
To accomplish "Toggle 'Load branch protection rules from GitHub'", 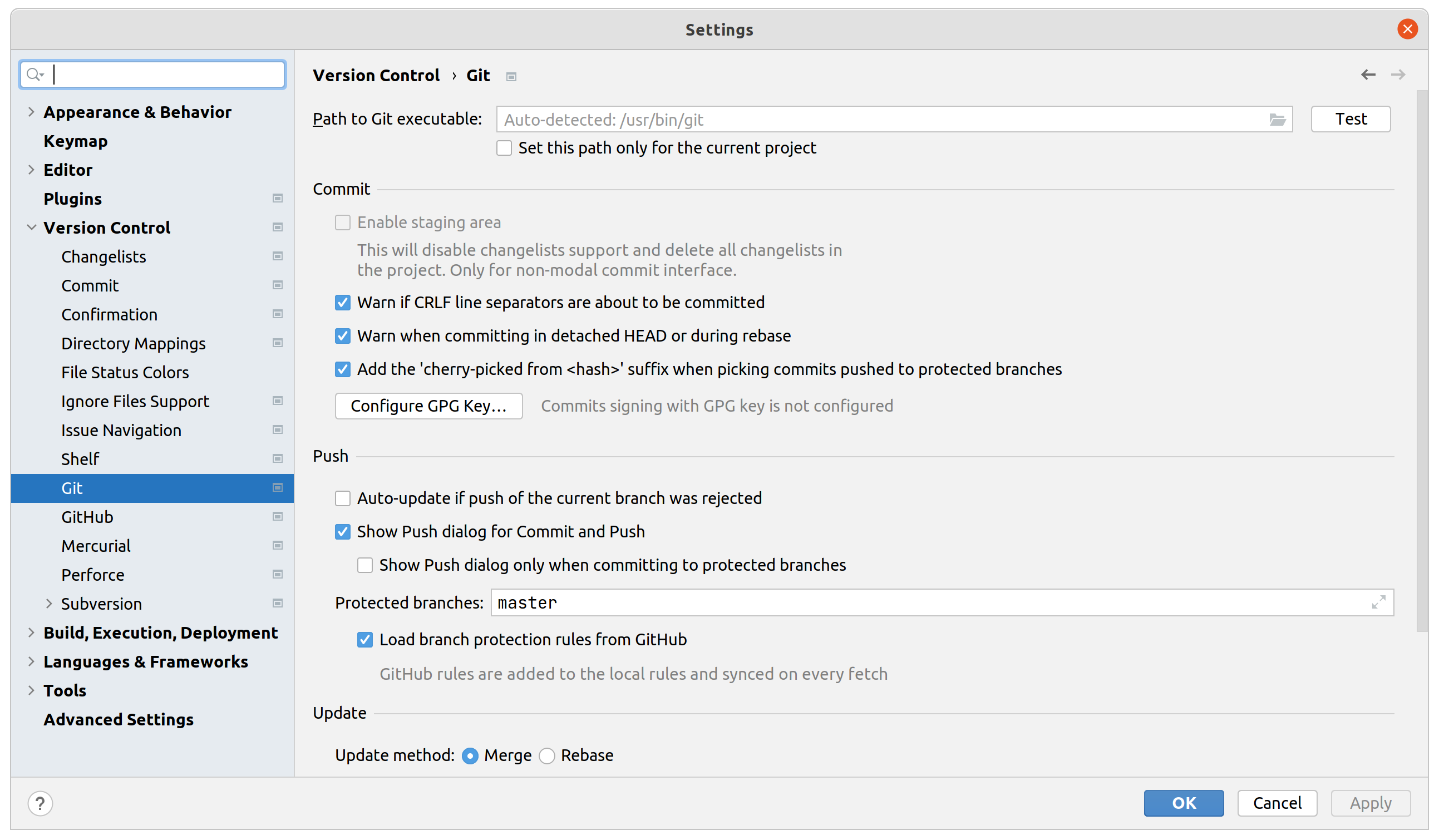I will click(365, 639).
